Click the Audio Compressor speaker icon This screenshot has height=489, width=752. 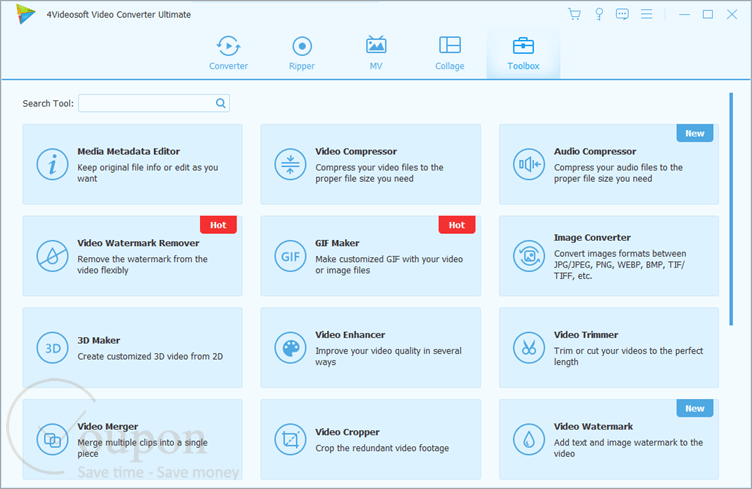click(529, 164)
